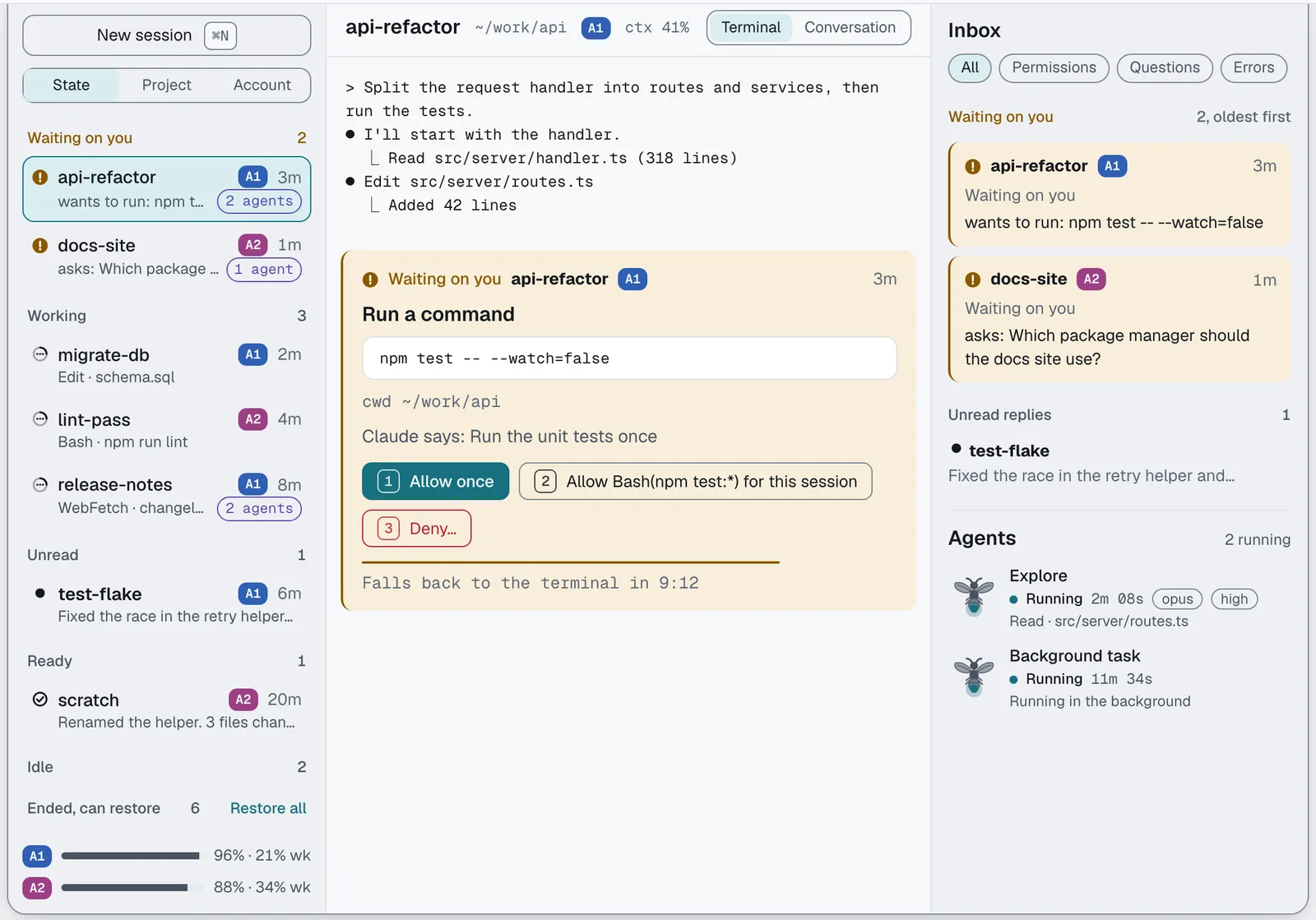The image size is (1316, 920).
Task: Collapse the Ready sidebar section
Action: (x=166, y=661)
